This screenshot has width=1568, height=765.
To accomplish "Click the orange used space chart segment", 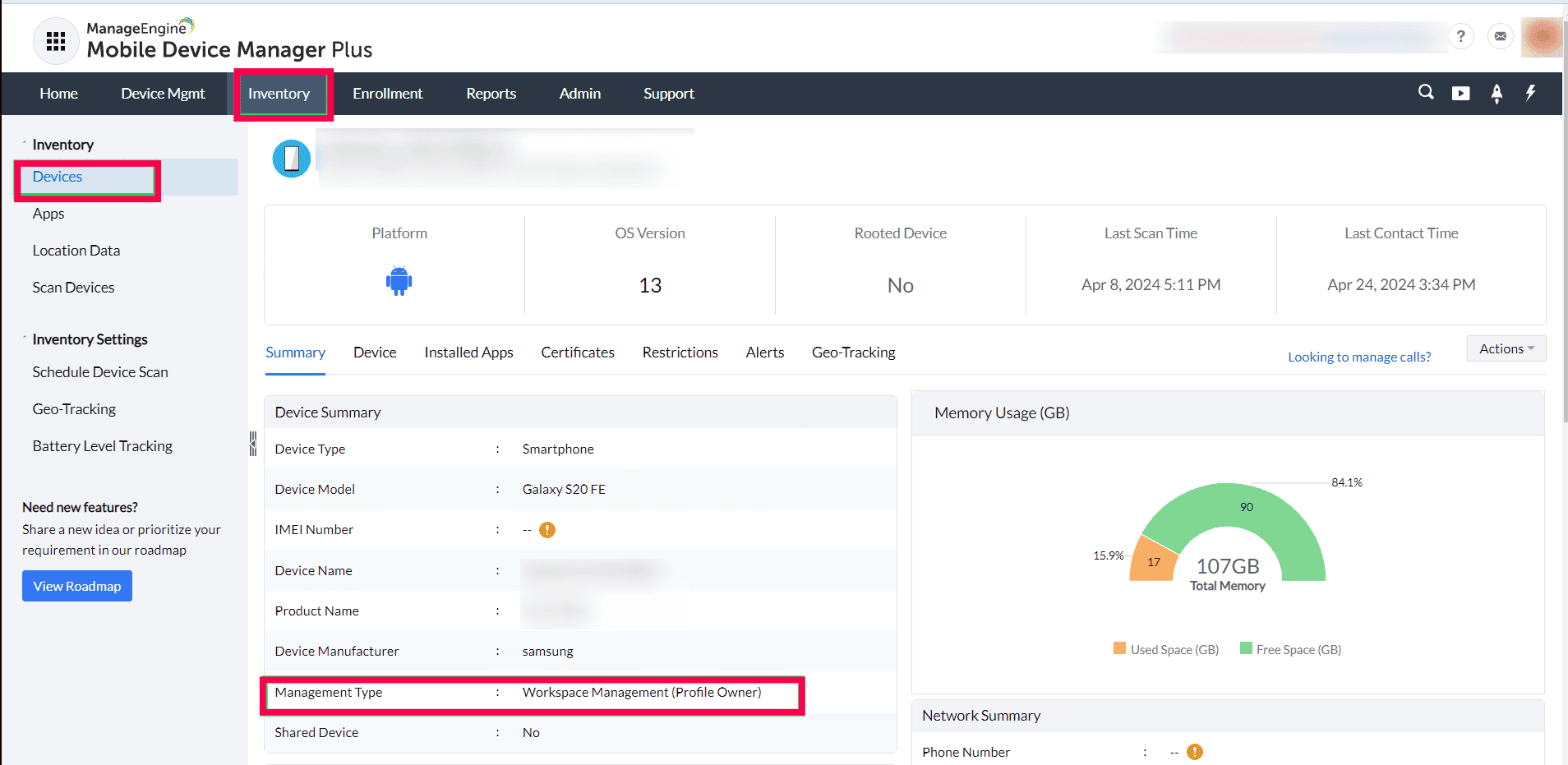I will [x=1152, y=561].
